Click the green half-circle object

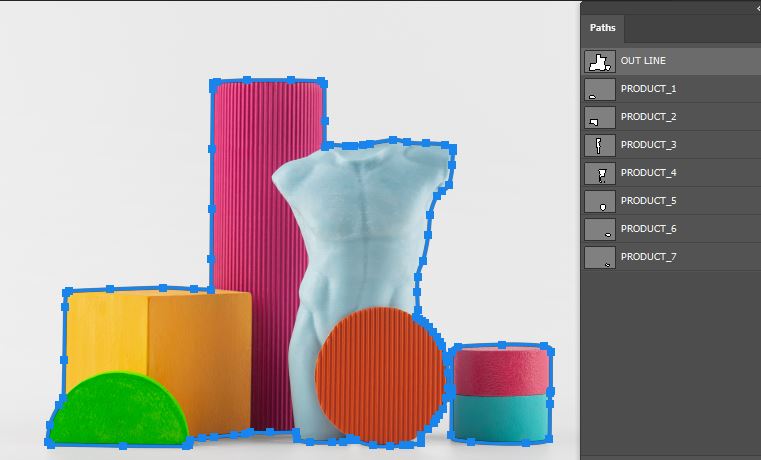tap(119, 409)
